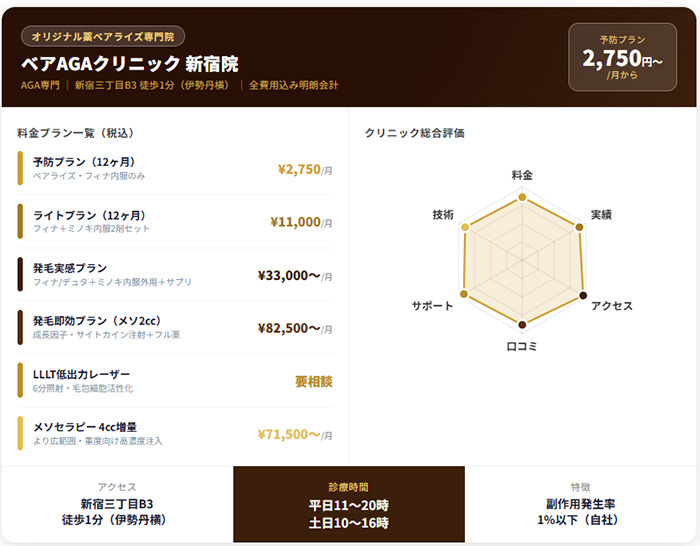
Task: Select the LLLT低出力レーザー row
Action: [175, 381]
